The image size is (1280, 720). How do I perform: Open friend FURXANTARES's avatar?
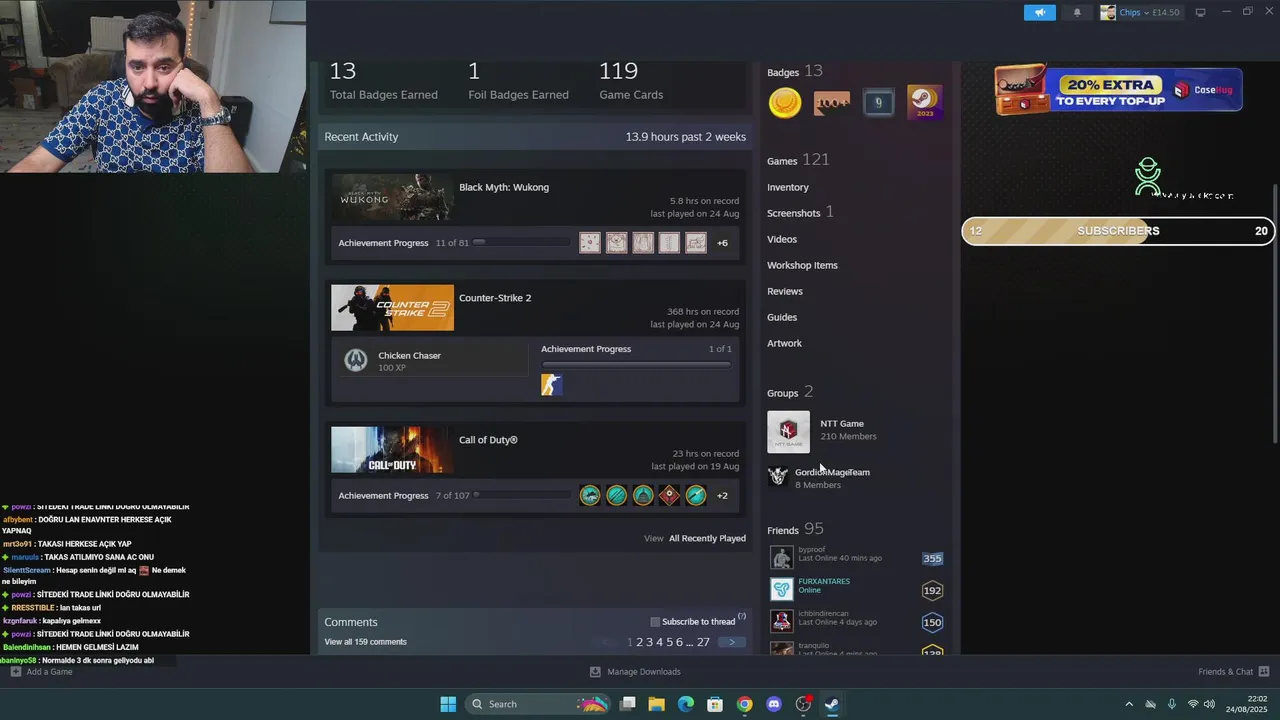(x=781, y=589)
